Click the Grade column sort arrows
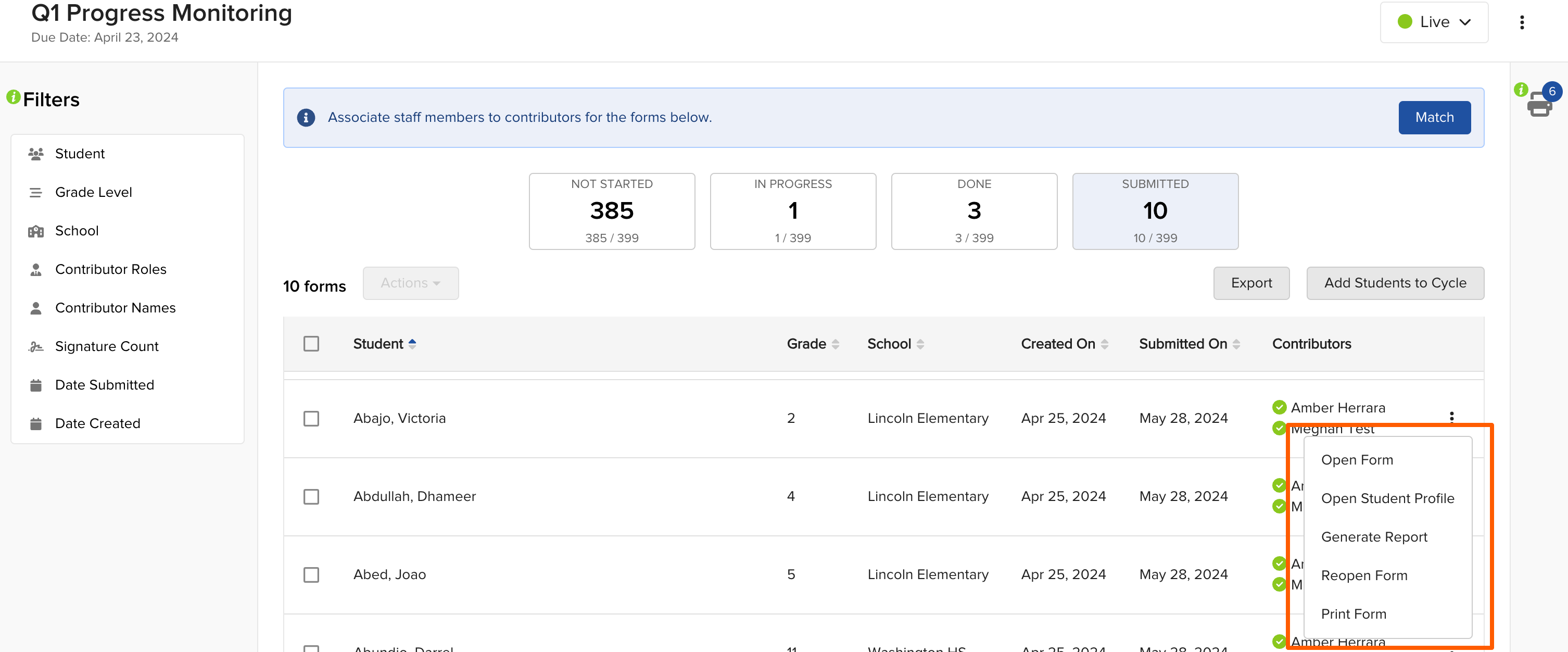 pyautogui.click(x=835, y=345)
